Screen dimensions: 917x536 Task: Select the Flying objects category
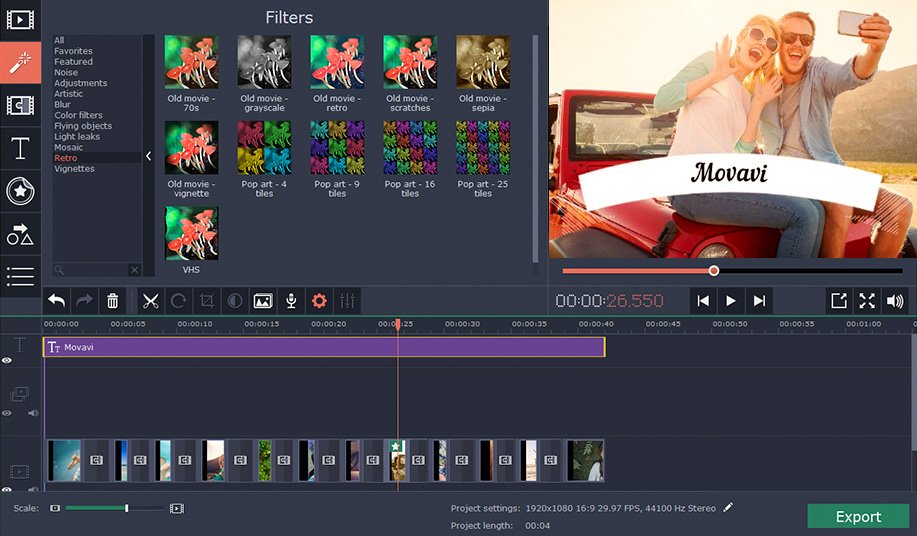click(x=82, y=126)
